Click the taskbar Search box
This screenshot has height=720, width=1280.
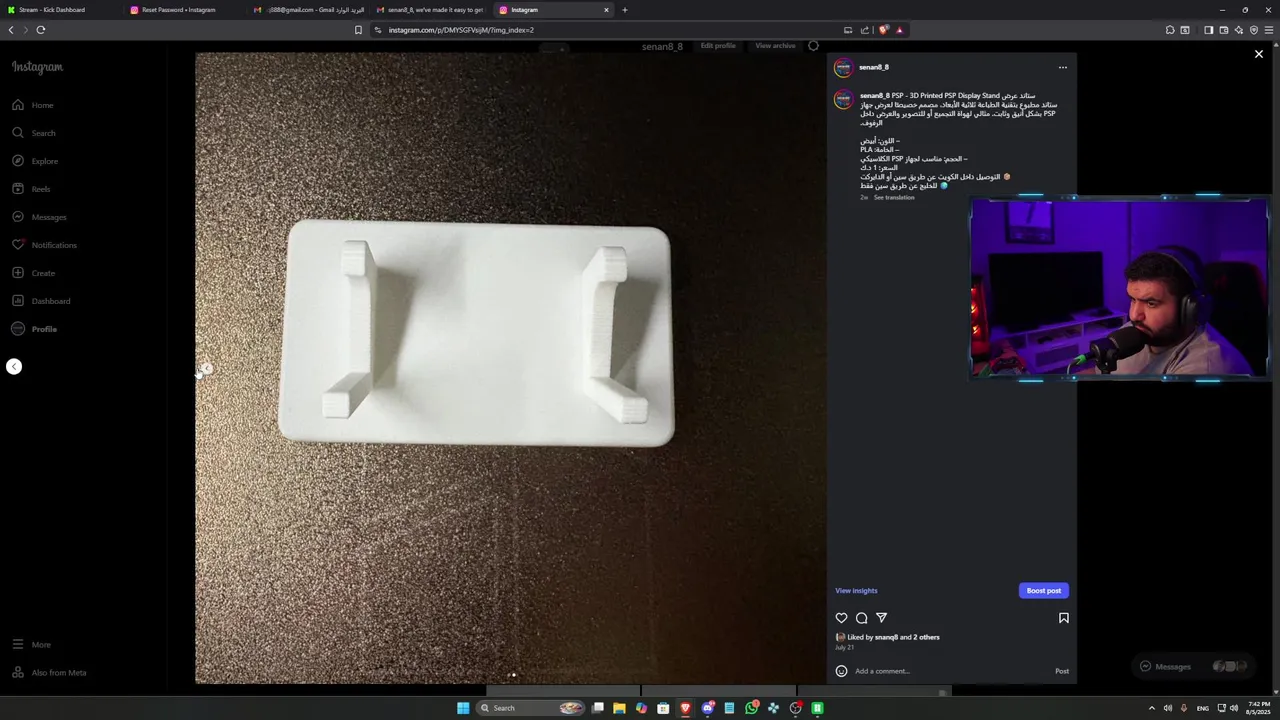click(531, 708)
